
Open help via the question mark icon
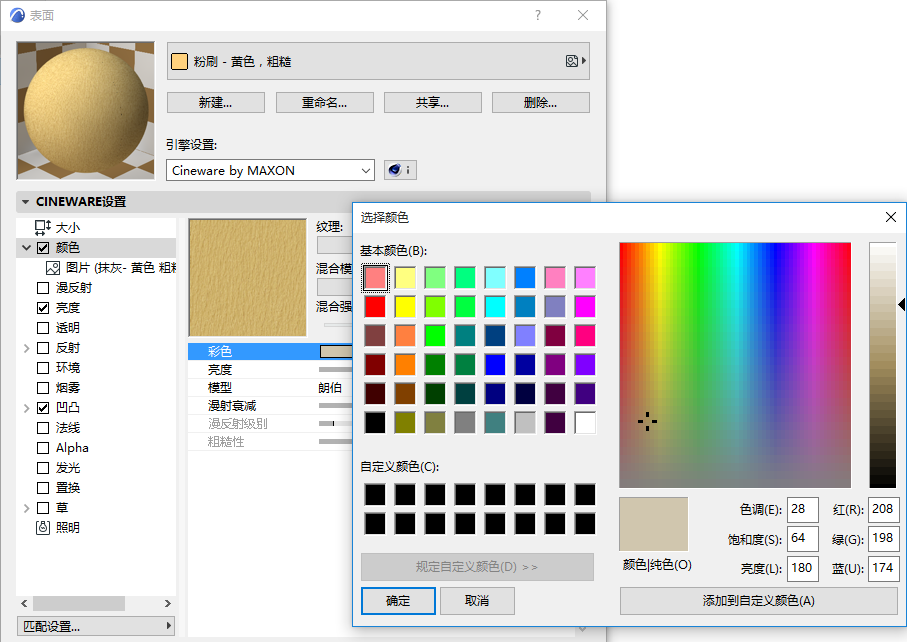[537, 15]
